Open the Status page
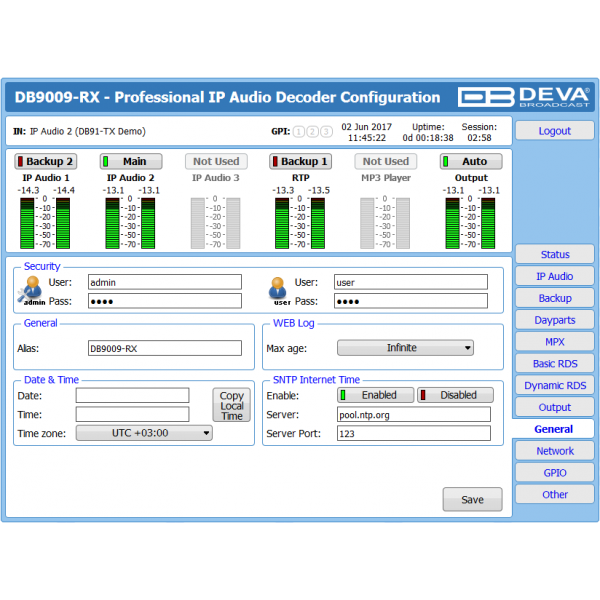This screenshot has height=600, width=600. tap(555, 254)
